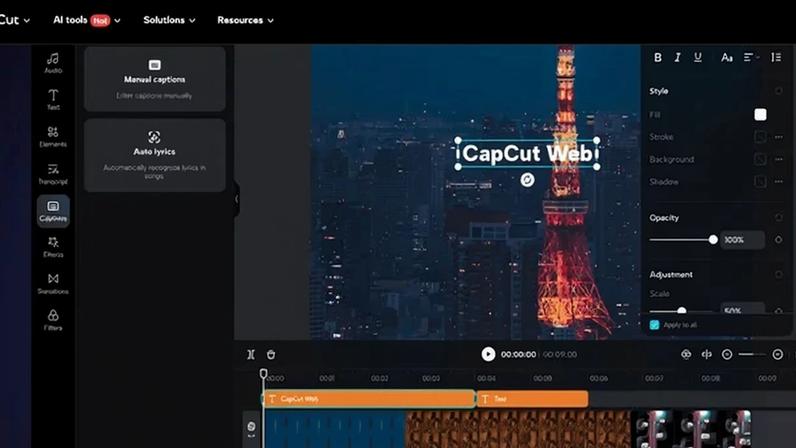Click the link icon in timeline toolbar
This screenshot has width=796, height=448.
[706, 355]
